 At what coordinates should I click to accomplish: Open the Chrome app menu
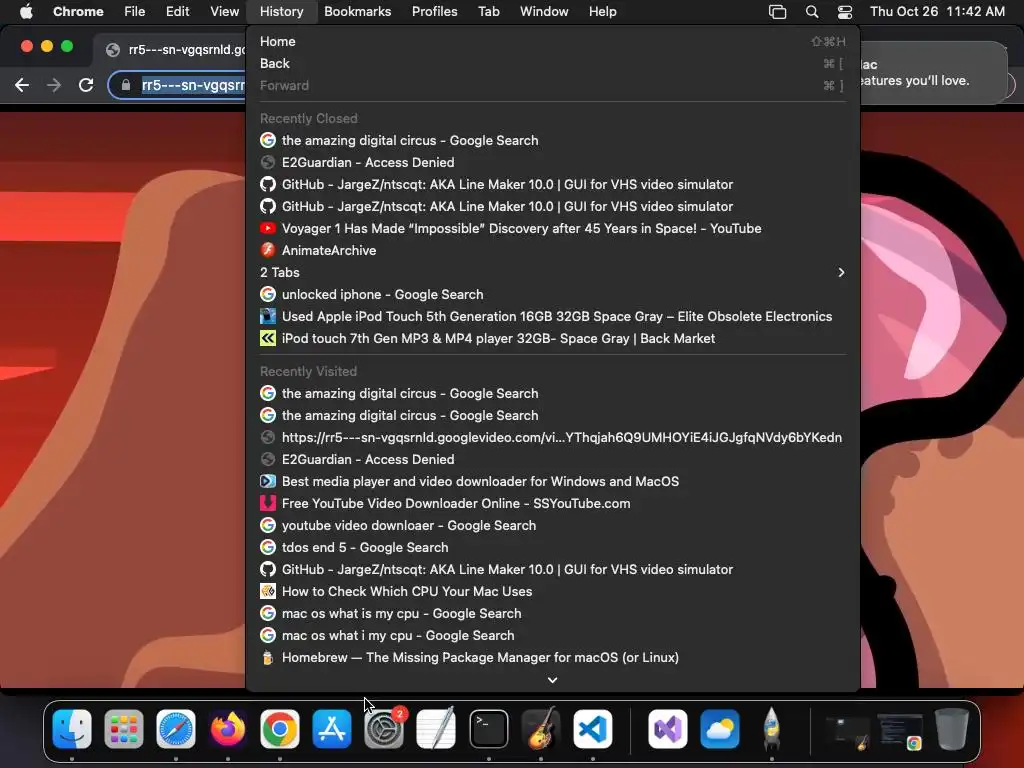click(x=78, y=11)
